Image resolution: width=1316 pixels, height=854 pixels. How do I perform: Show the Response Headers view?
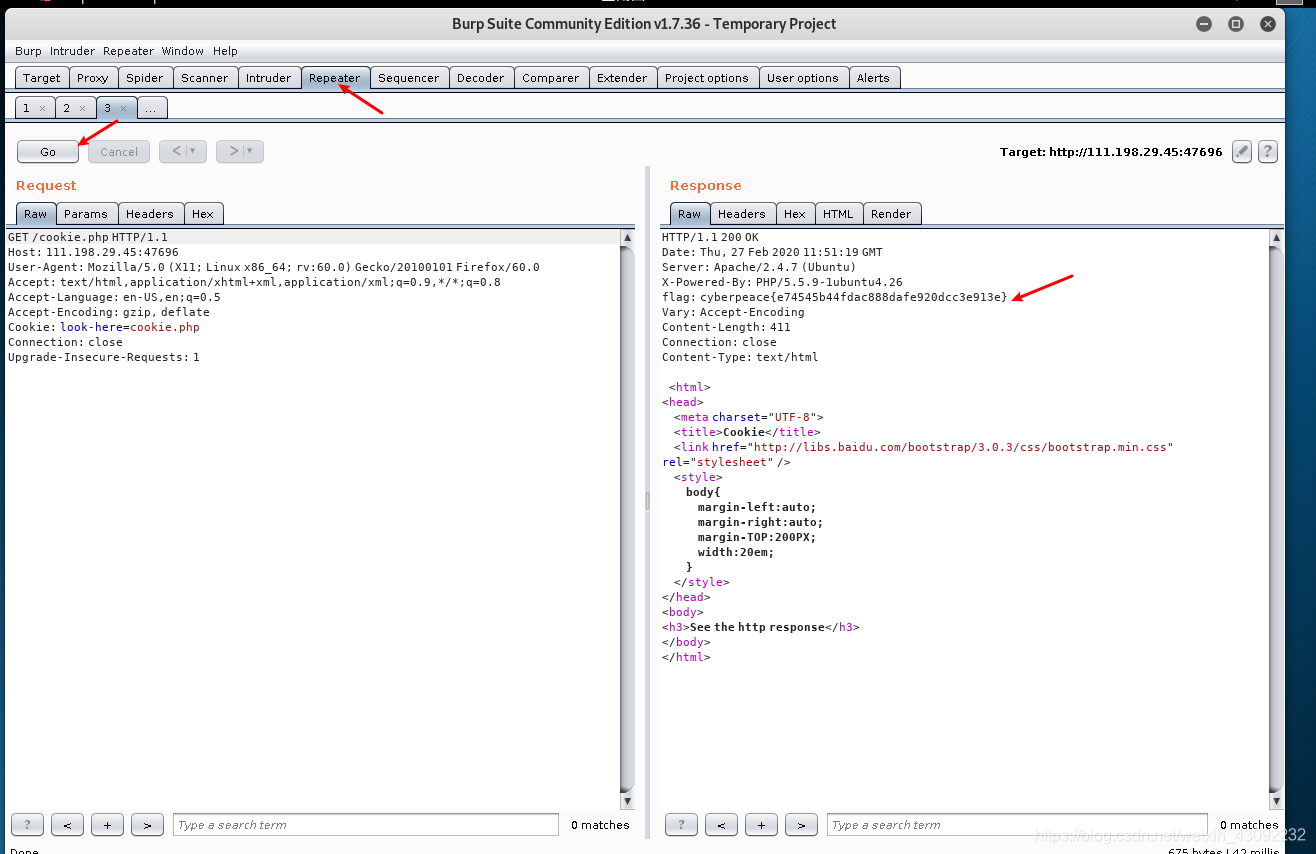(742, 214)
